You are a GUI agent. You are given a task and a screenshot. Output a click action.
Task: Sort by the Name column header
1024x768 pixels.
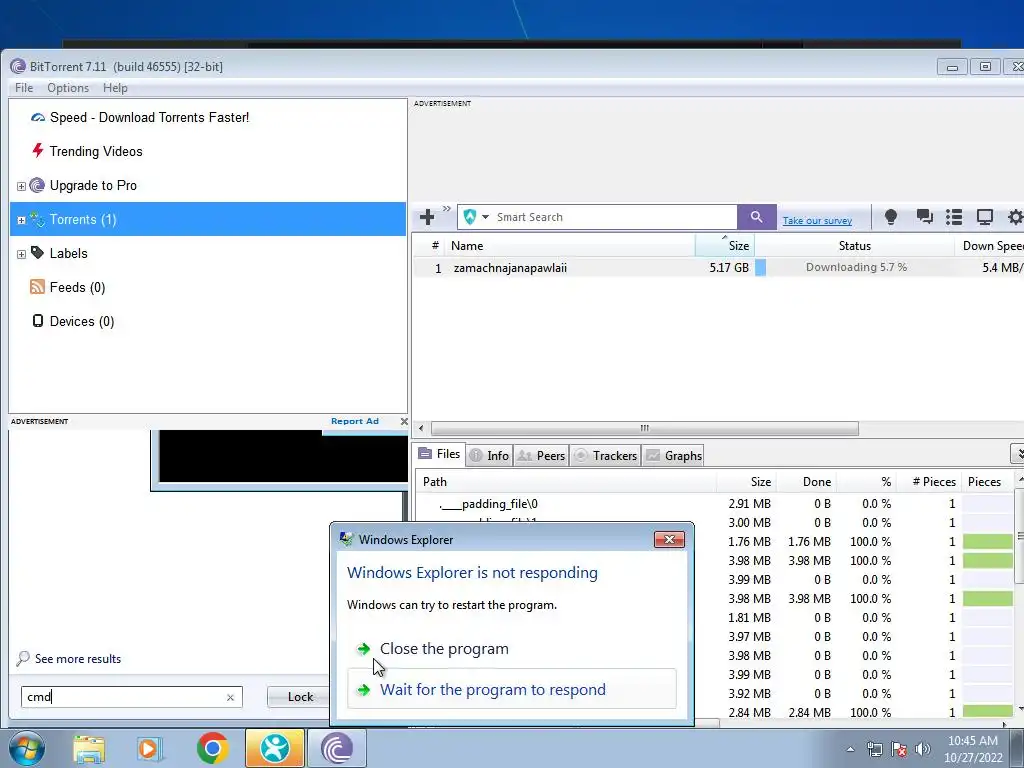tap(570, 246)
